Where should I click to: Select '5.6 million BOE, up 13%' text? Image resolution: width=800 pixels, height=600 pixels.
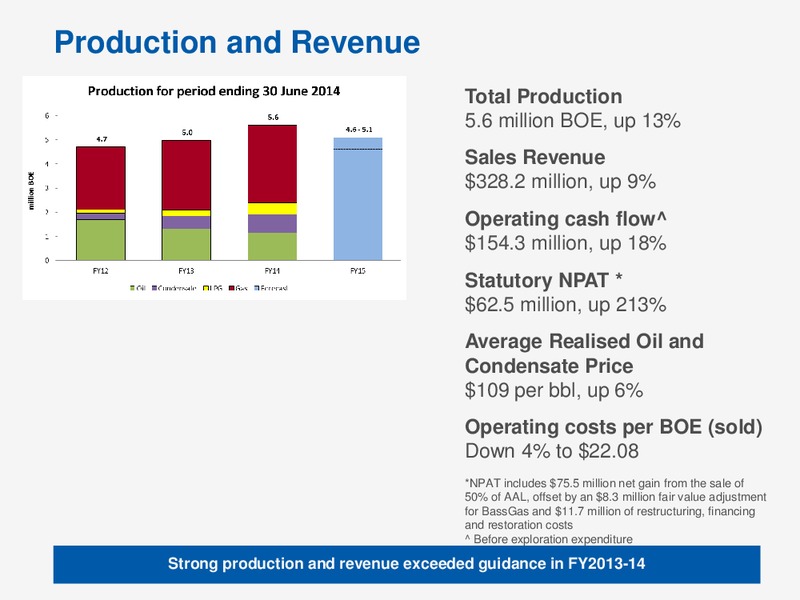[572, 121]
